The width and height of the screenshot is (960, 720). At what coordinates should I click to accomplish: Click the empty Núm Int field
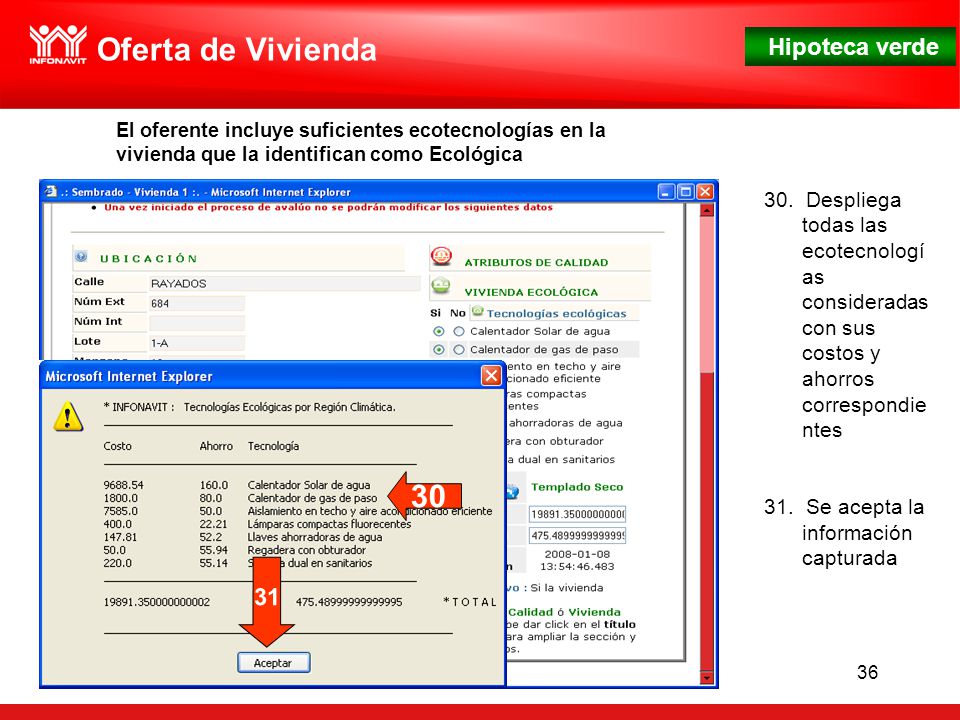tap(197, 323)
